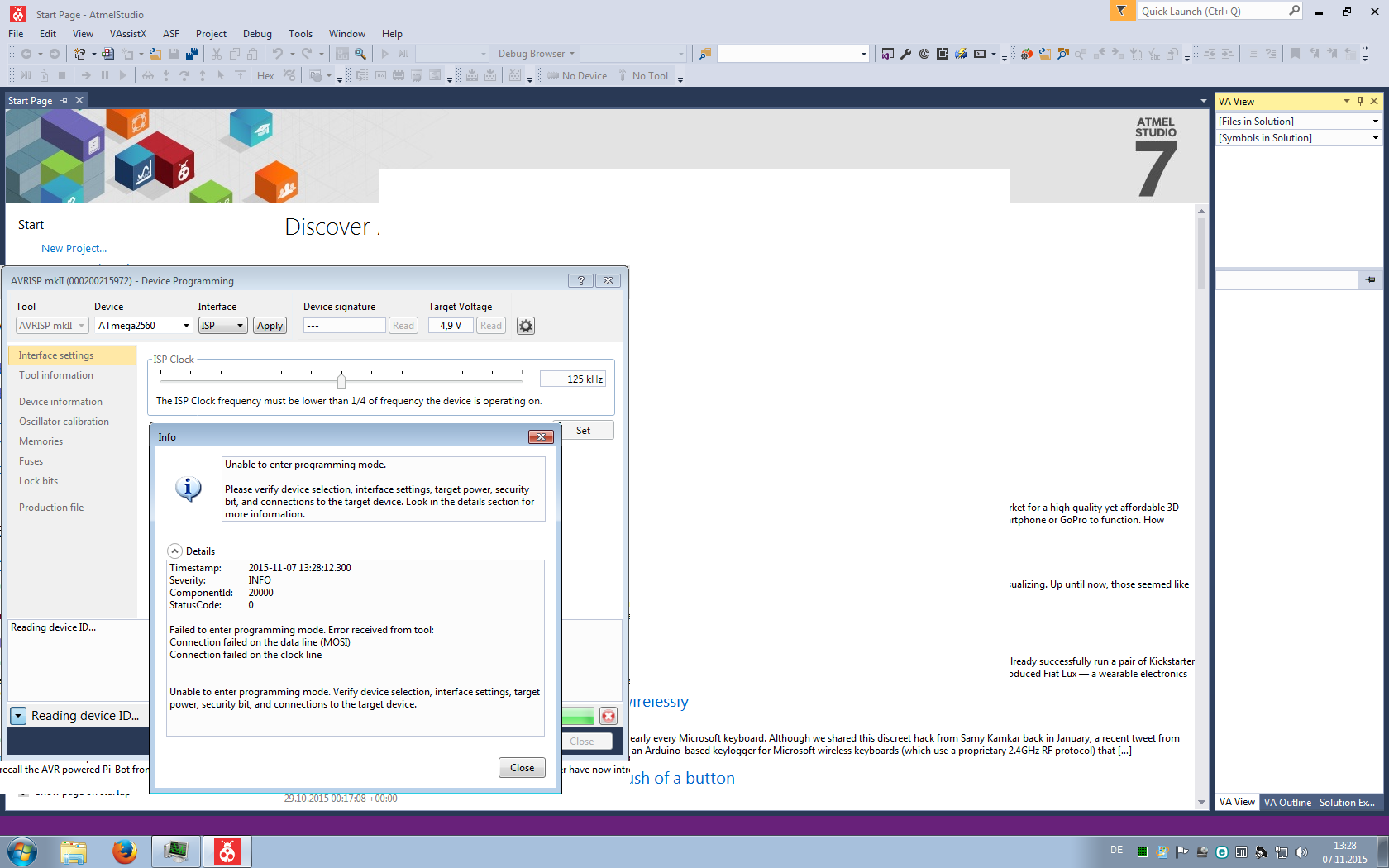
Task: Click the Quick Launch search field
Action: tap(1213, 11)
